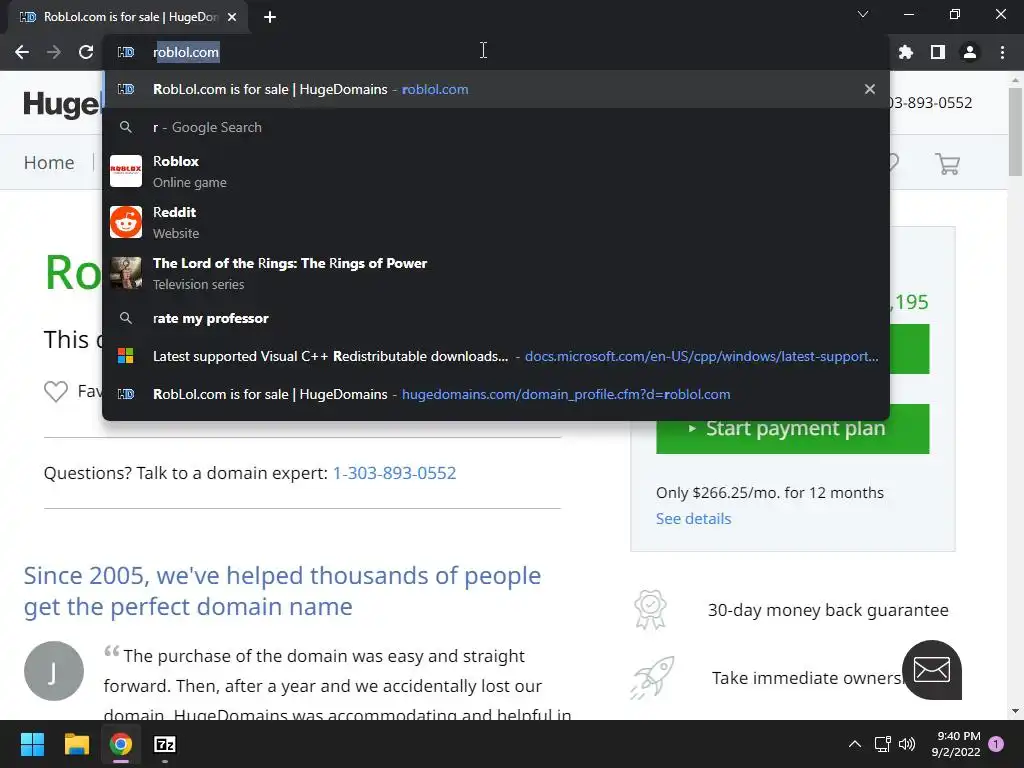Open the Windows Start menu
Image resolution: width=1024 pixels, height=768 pixels.
(x=32, y=744)
